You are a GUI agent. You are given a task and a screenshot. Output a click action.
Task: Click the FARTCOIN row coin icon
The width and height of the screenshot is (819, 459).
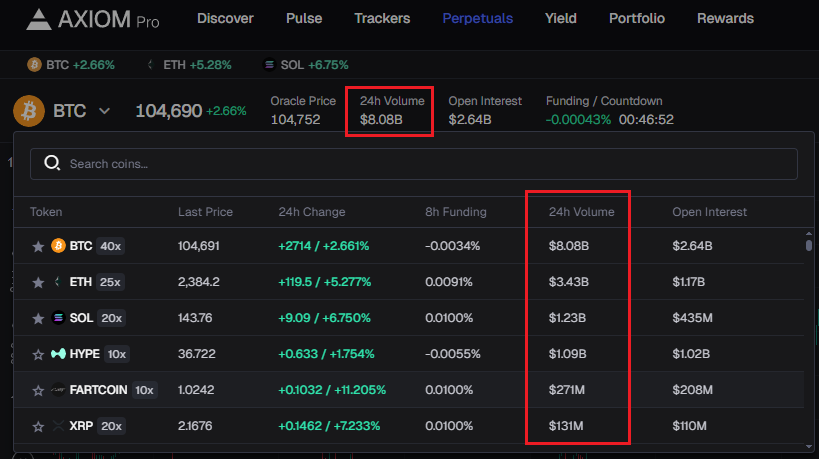[x=58, y=390]
